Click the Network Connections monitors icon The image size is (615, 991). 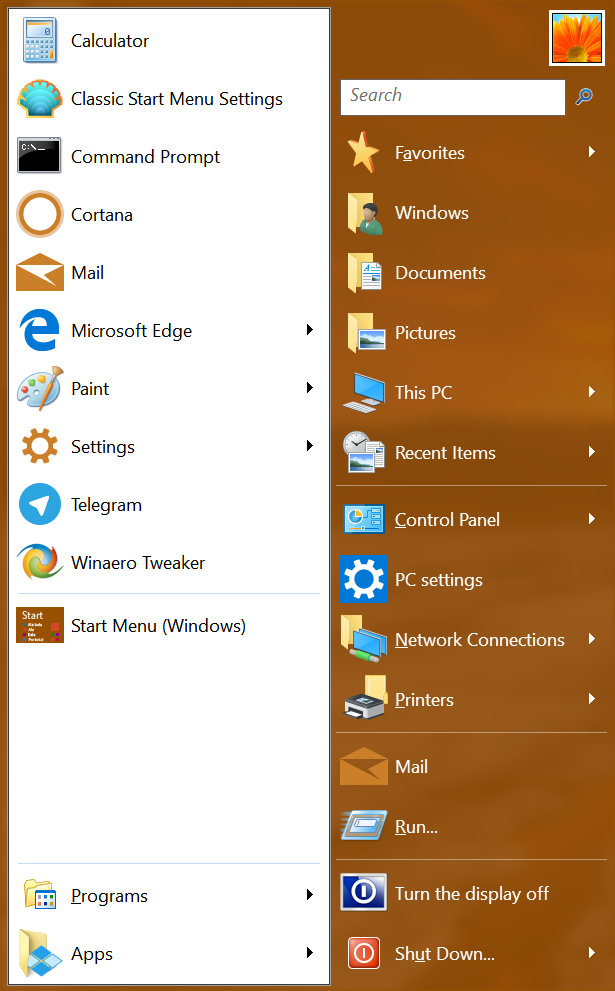click(364, 639)
